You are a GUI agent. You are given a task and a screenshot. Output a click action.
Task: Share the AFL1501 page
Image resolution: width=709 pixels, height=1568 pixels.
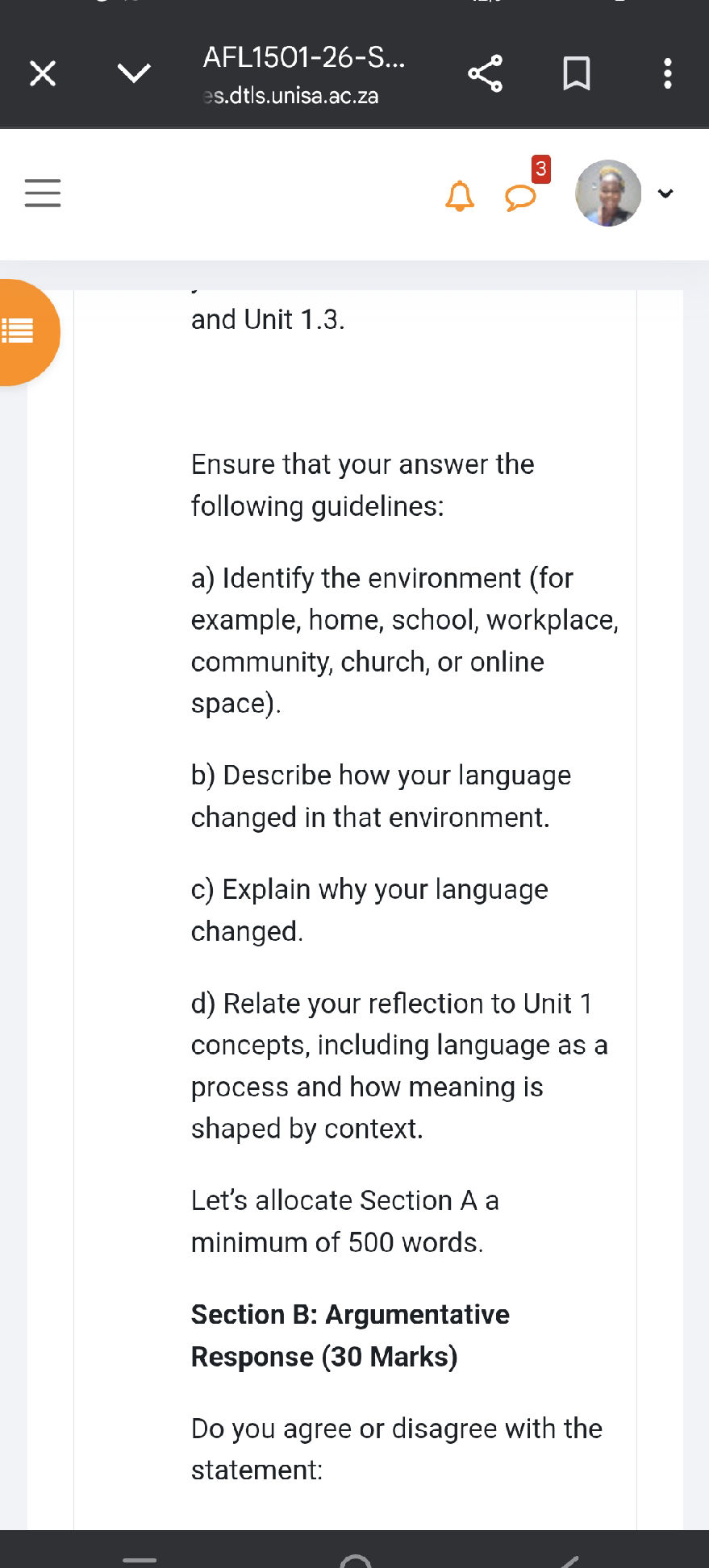coord(485,73)
